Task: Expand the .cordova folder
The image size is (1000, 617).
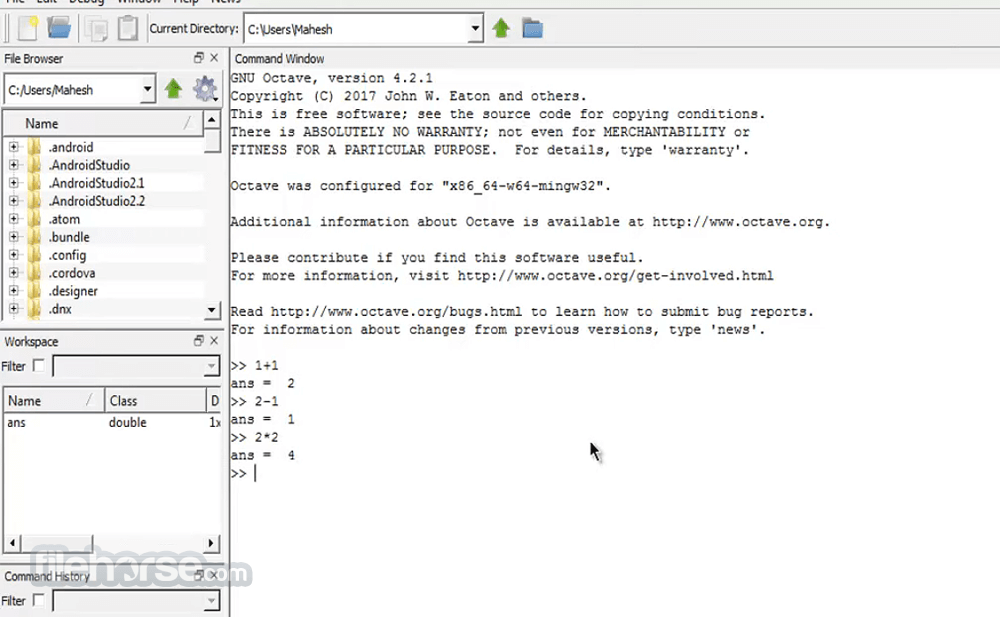Action: [13, 272]
